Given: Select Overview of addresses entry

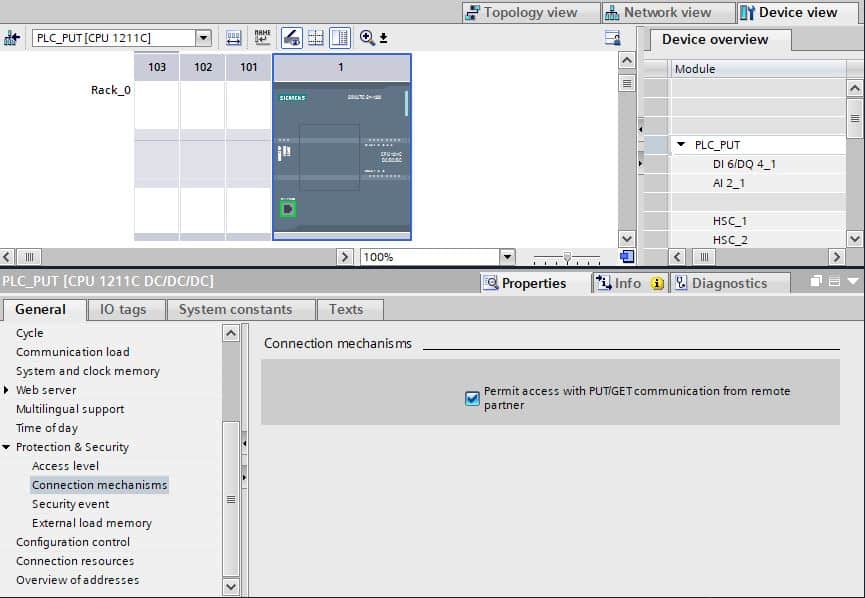Looking at the screenshot, I should coord(77,580).
